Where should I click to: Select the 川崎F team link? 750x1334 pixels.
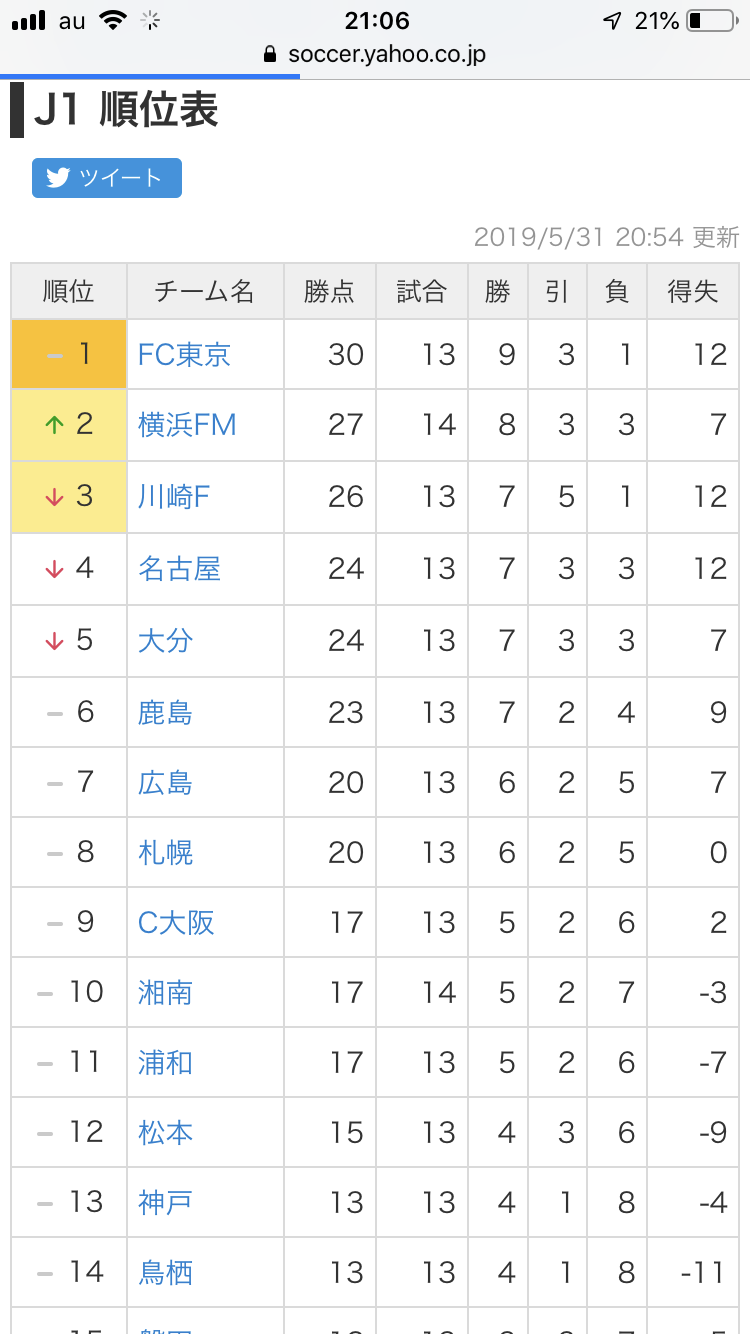point(174,497)
